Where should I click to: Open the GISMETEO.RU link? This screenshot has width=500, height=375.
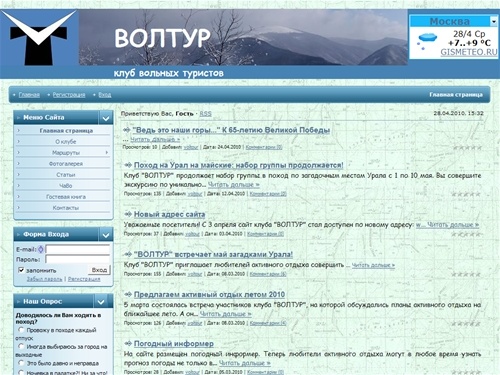coord(469,52)
